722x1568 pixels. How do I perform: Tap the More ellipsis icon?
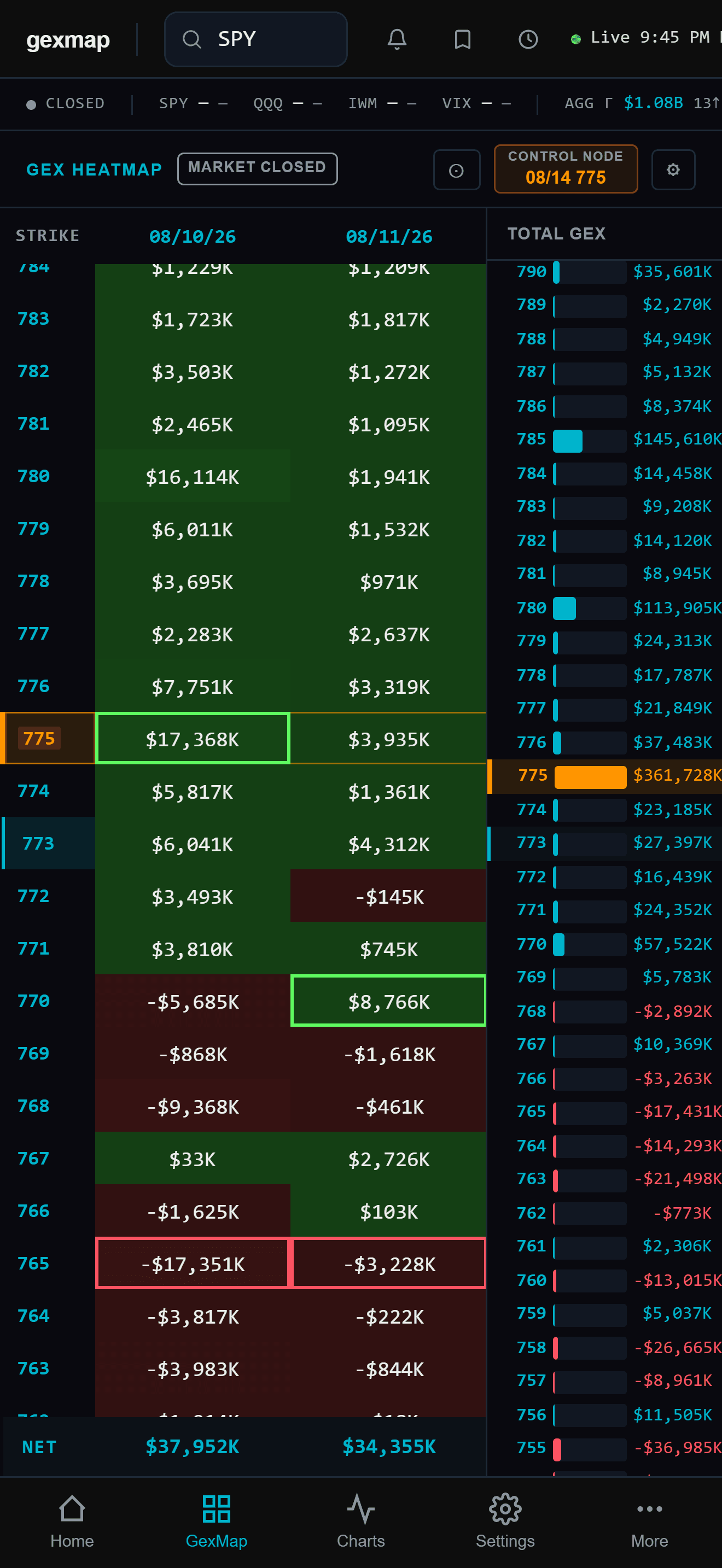click(650, 1510)
